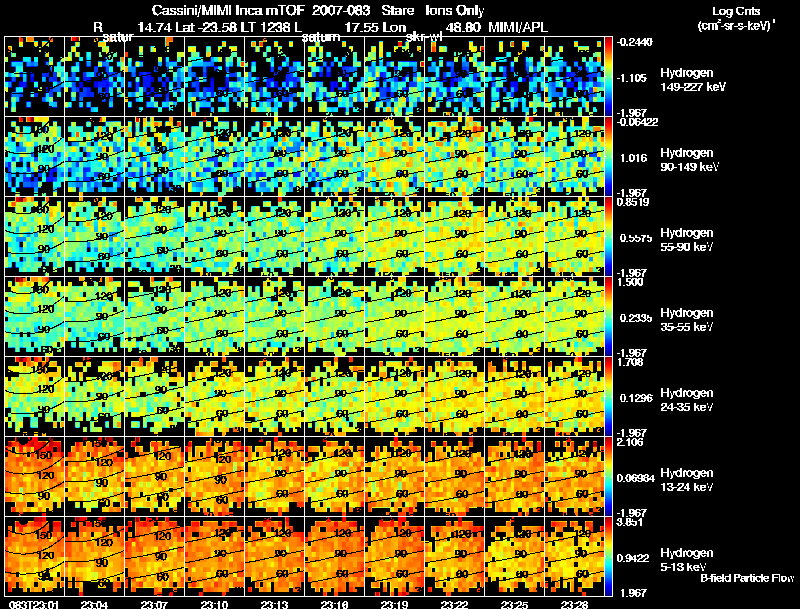
Task: Select the colorbar beside Hydrogen 13-24 keV
Action: click(609, 476)
